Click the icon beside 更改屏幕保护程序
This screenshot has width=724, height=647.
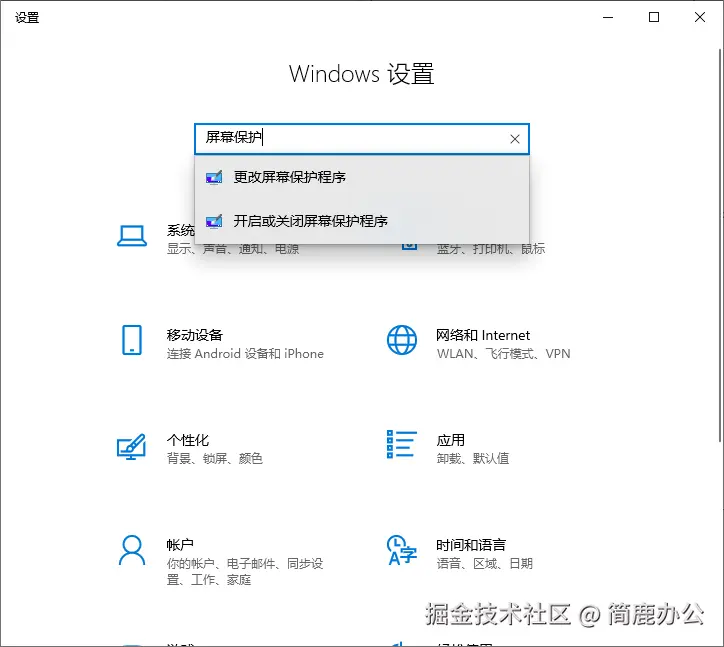pos(214,177)
